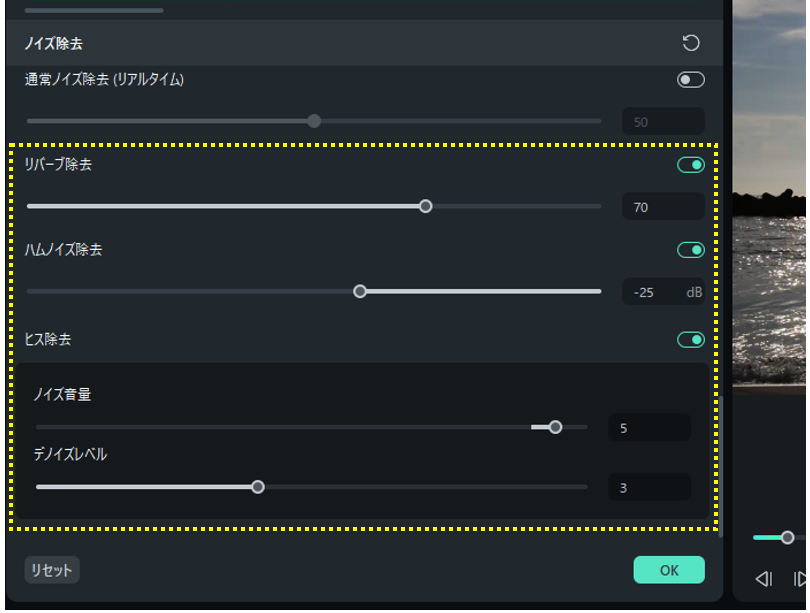Image resolution: width=810 pixels, height=613 pixels.
Task: Confirm settings with the OK button
Action: click(669, 570)
